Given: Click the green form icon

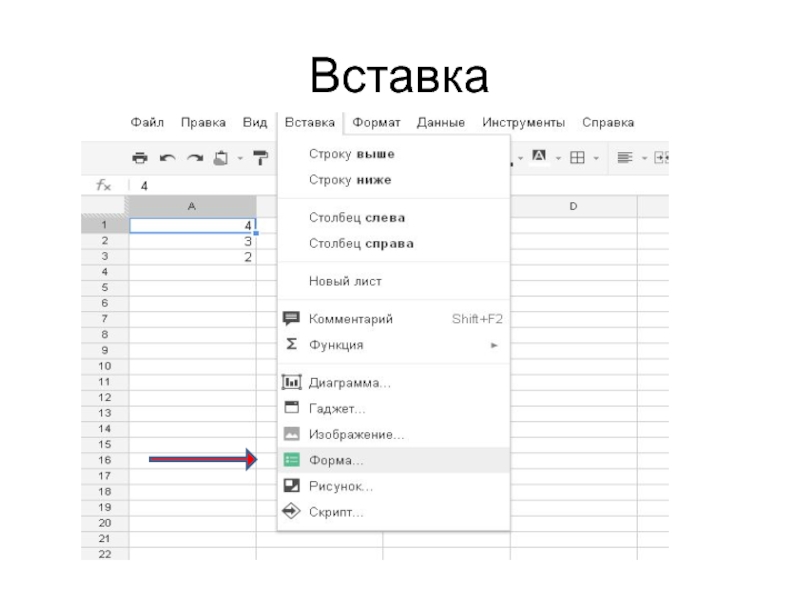Looking at the screenshot, I should click(x=291, y=460).
